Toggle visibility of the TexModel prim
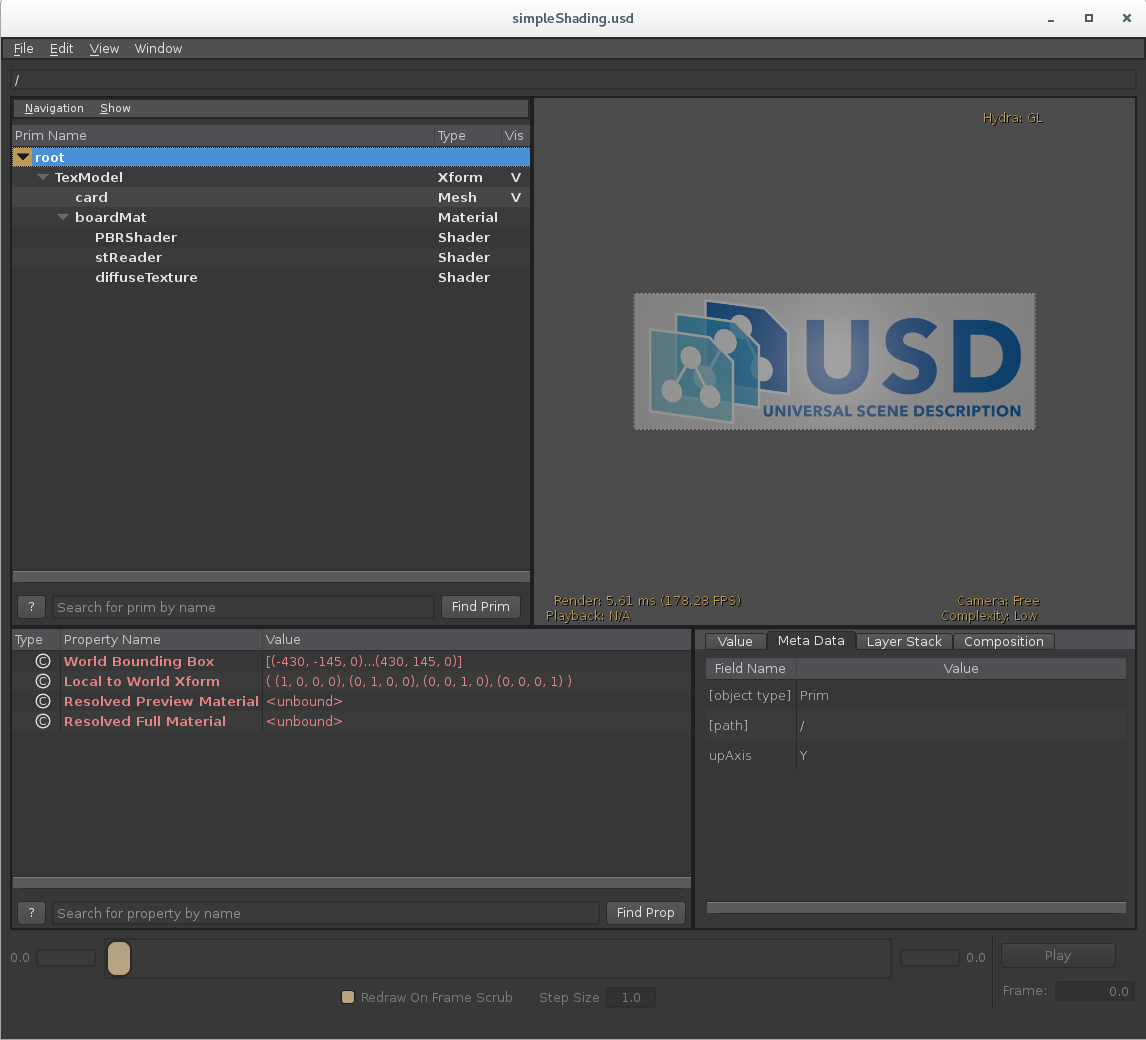Screen dimensions: 1146x1040 [x=515, y=177]
